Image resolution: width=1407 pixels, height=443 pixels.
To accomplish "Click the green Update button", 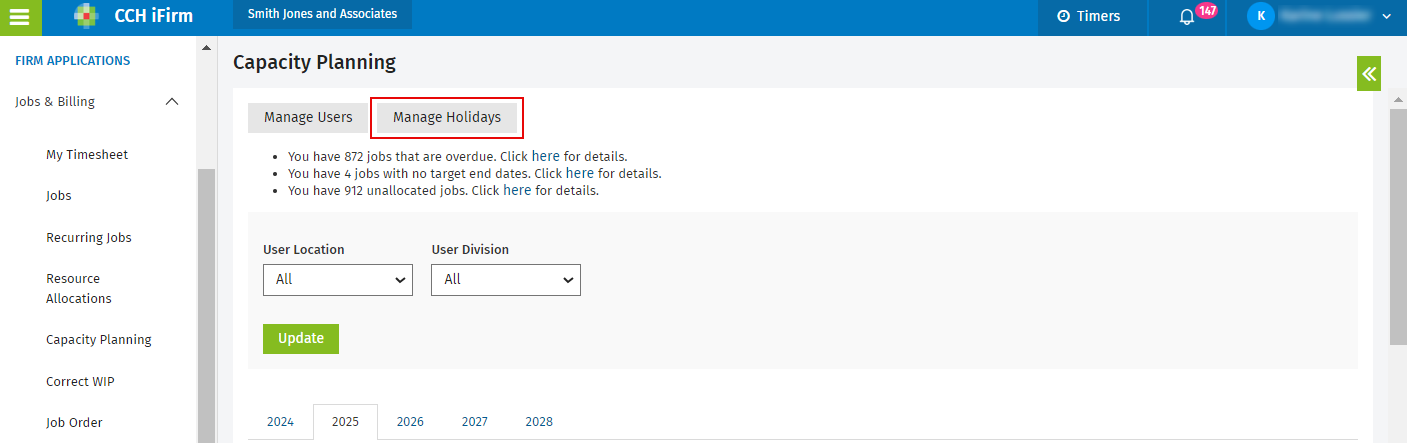I will pos(301,339).
